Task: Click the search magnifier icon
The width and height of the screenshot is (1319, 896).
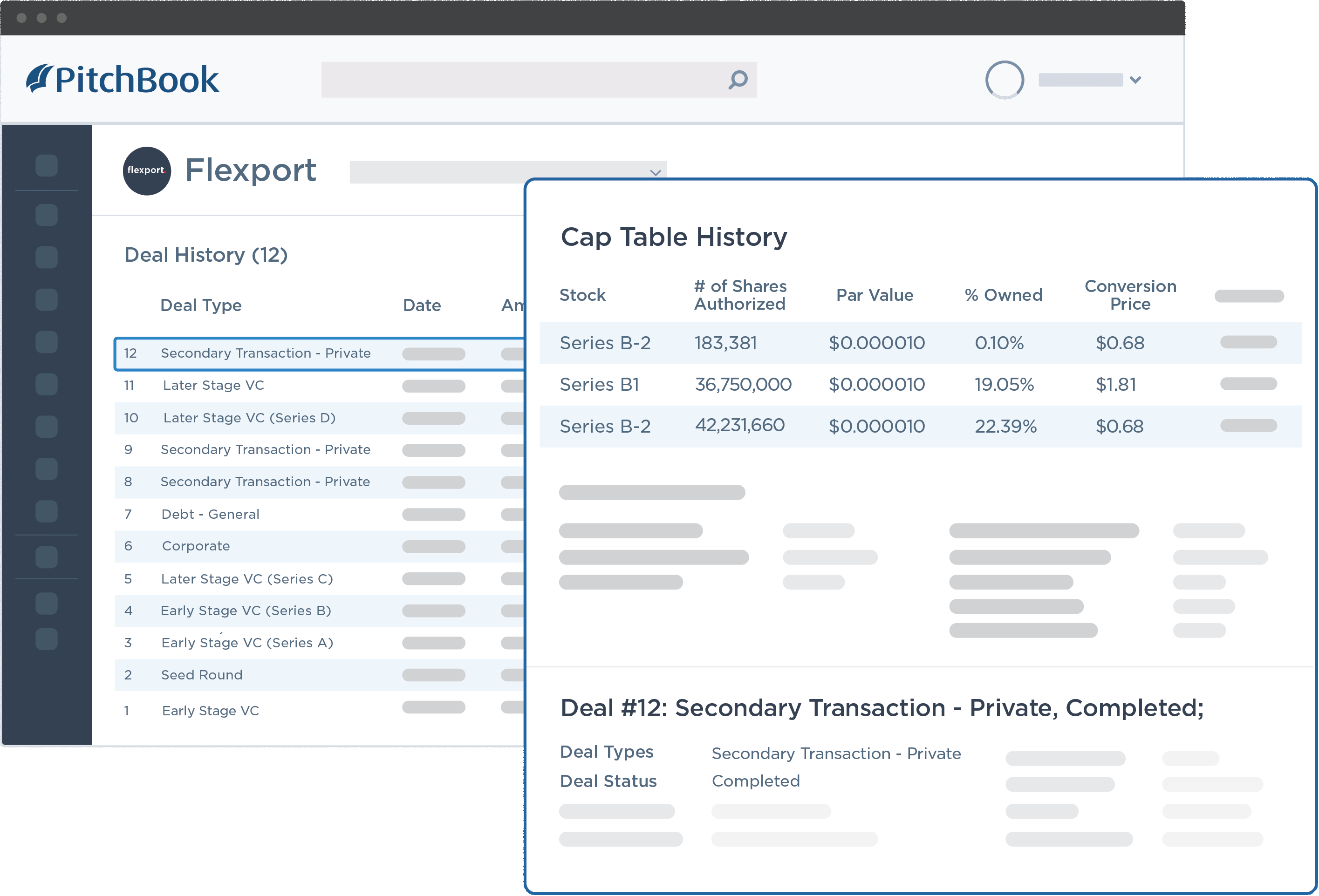Action: (x=738, y=80)
